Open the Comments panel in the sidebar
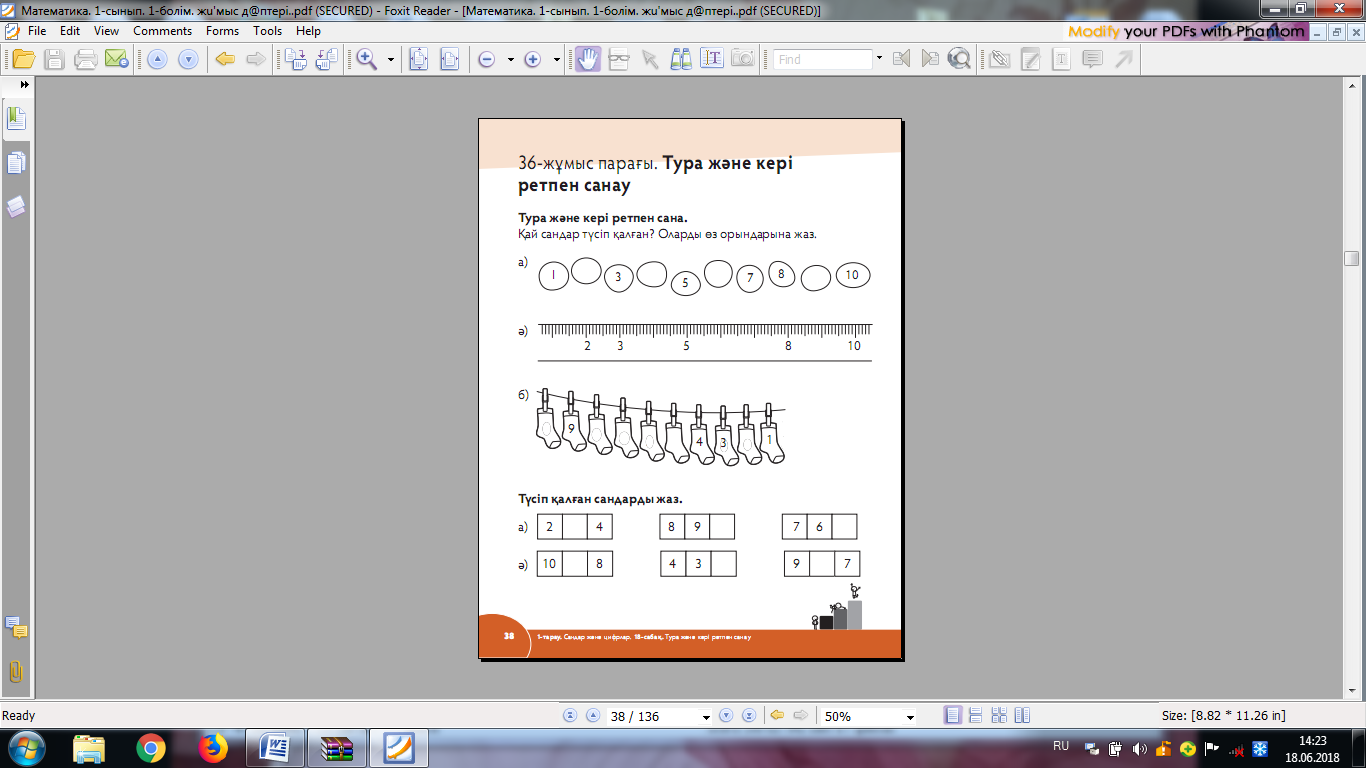The height and width of the screenshot is (768, 1366). [16, 628]
